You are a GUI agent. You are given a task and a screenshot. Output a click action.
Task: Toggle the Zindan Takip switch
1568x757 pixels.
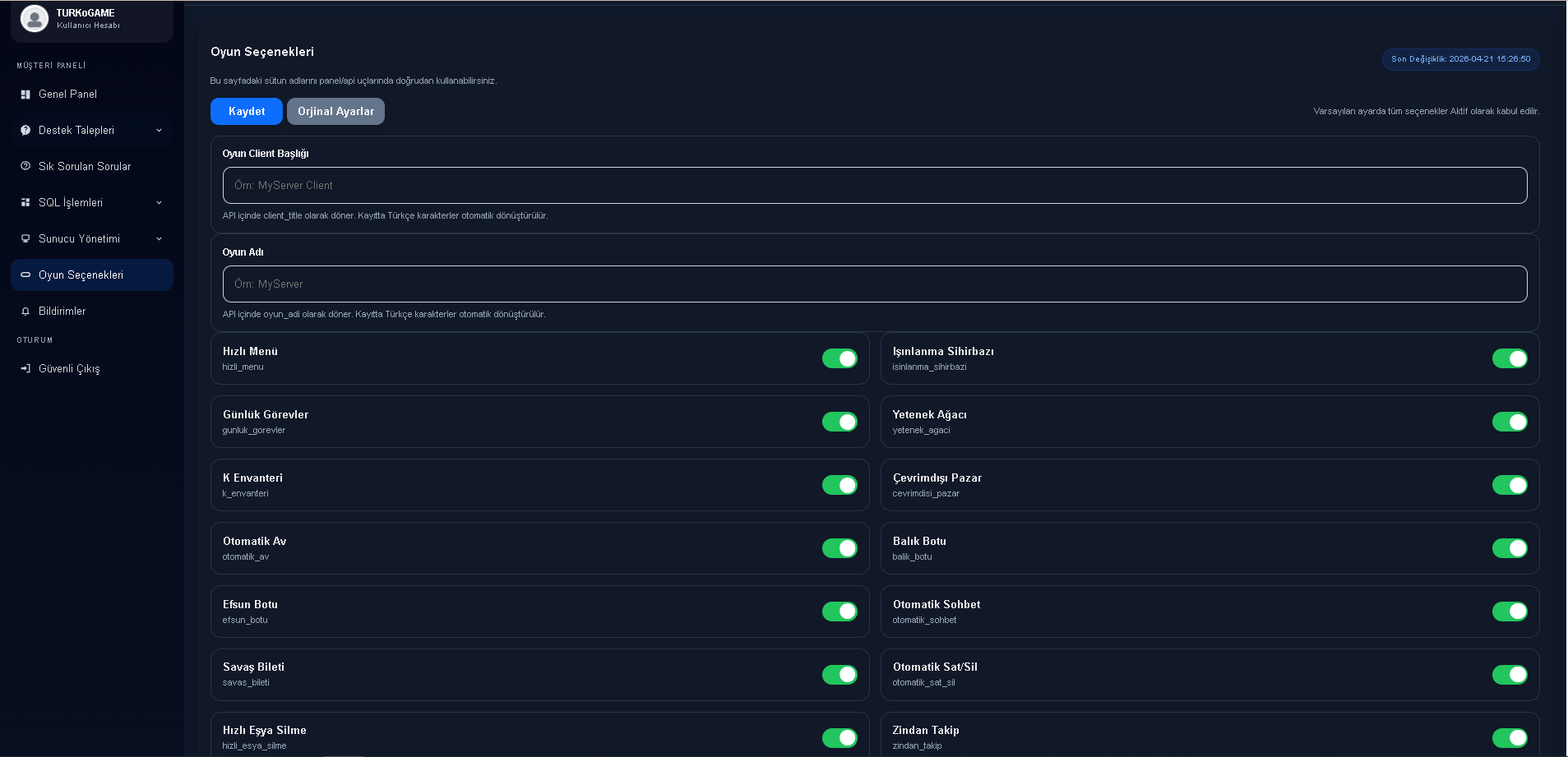[x=1510, y=738]
